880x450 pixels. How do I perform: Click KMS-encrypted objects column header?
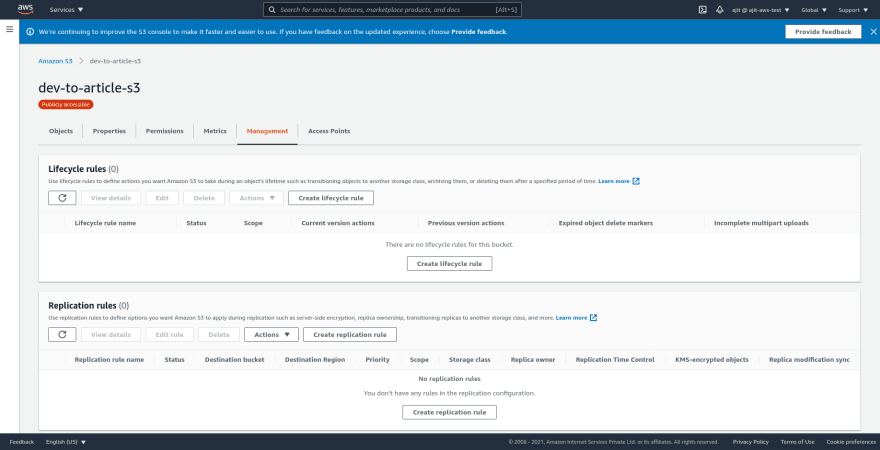click(x=712, y=360)
